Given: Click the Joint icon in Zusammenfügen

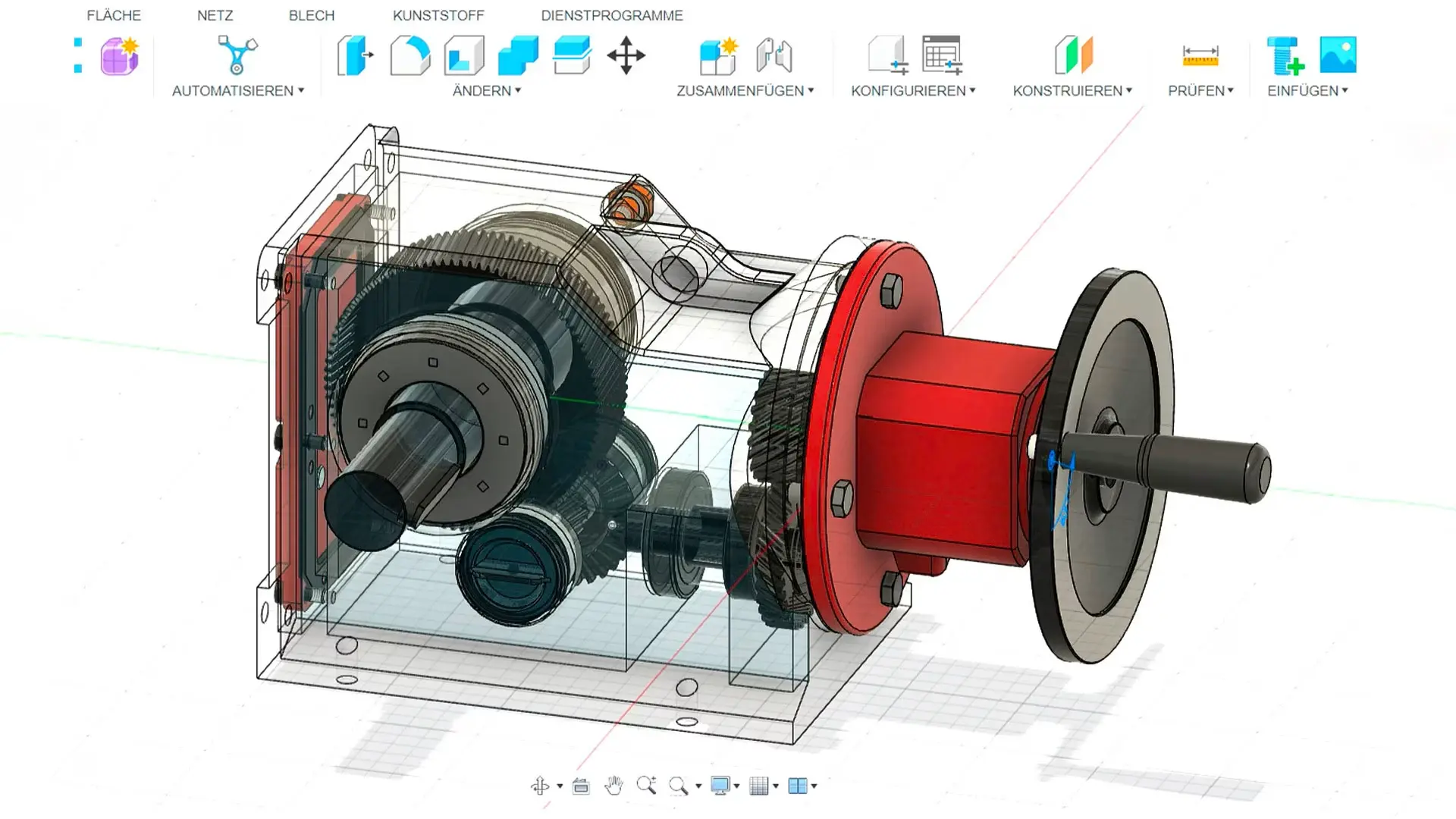Looking at the screenshot, I should coord(773,55).
